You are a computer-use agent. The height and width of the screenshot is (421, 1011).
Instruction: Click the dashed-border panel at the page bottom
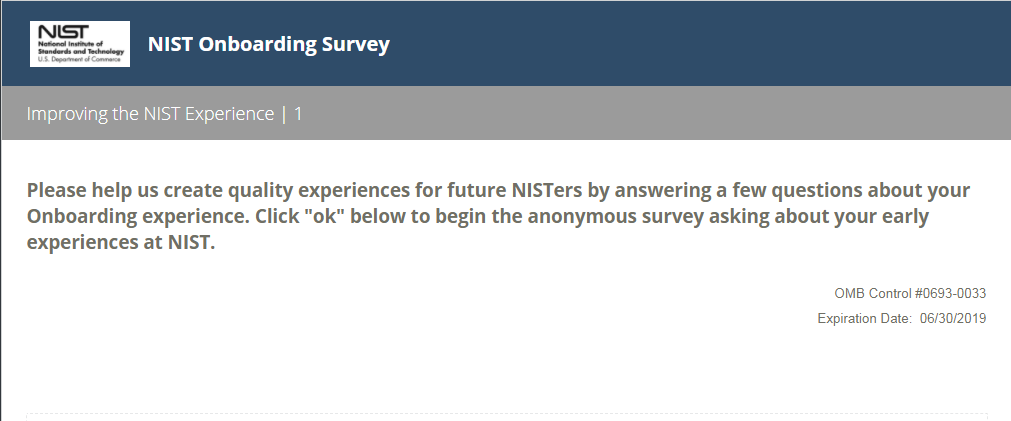[506, 416]
